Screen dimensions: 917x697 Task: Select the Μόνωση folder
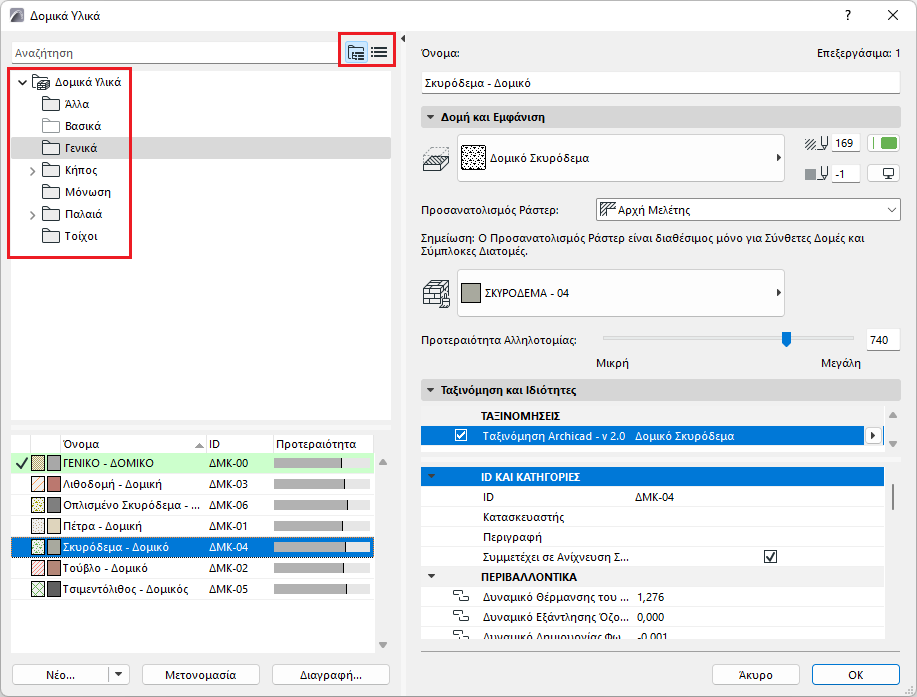88,192
